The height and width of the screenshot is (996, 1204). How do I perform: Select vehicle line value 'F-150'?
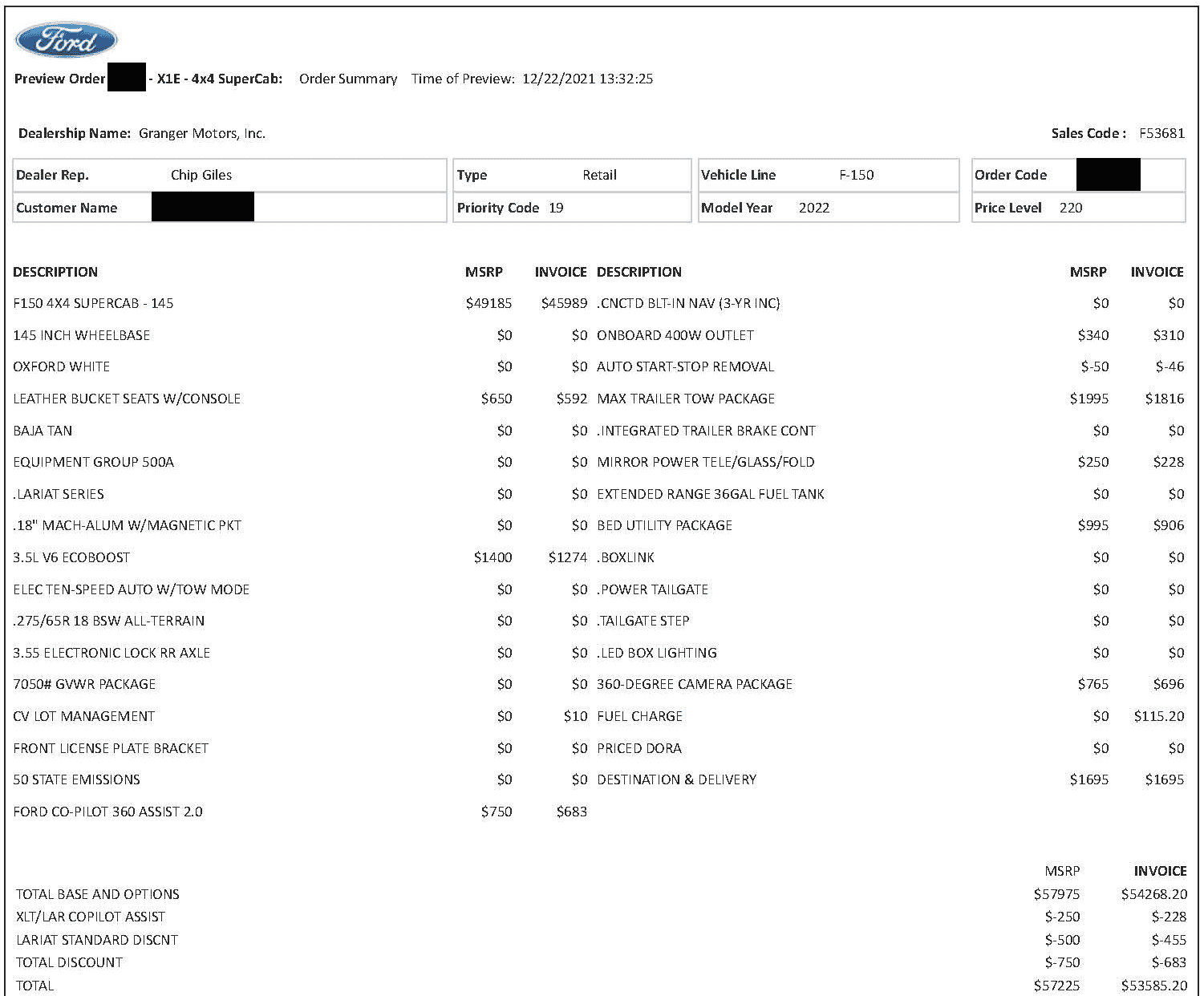[x=856, y=175]
